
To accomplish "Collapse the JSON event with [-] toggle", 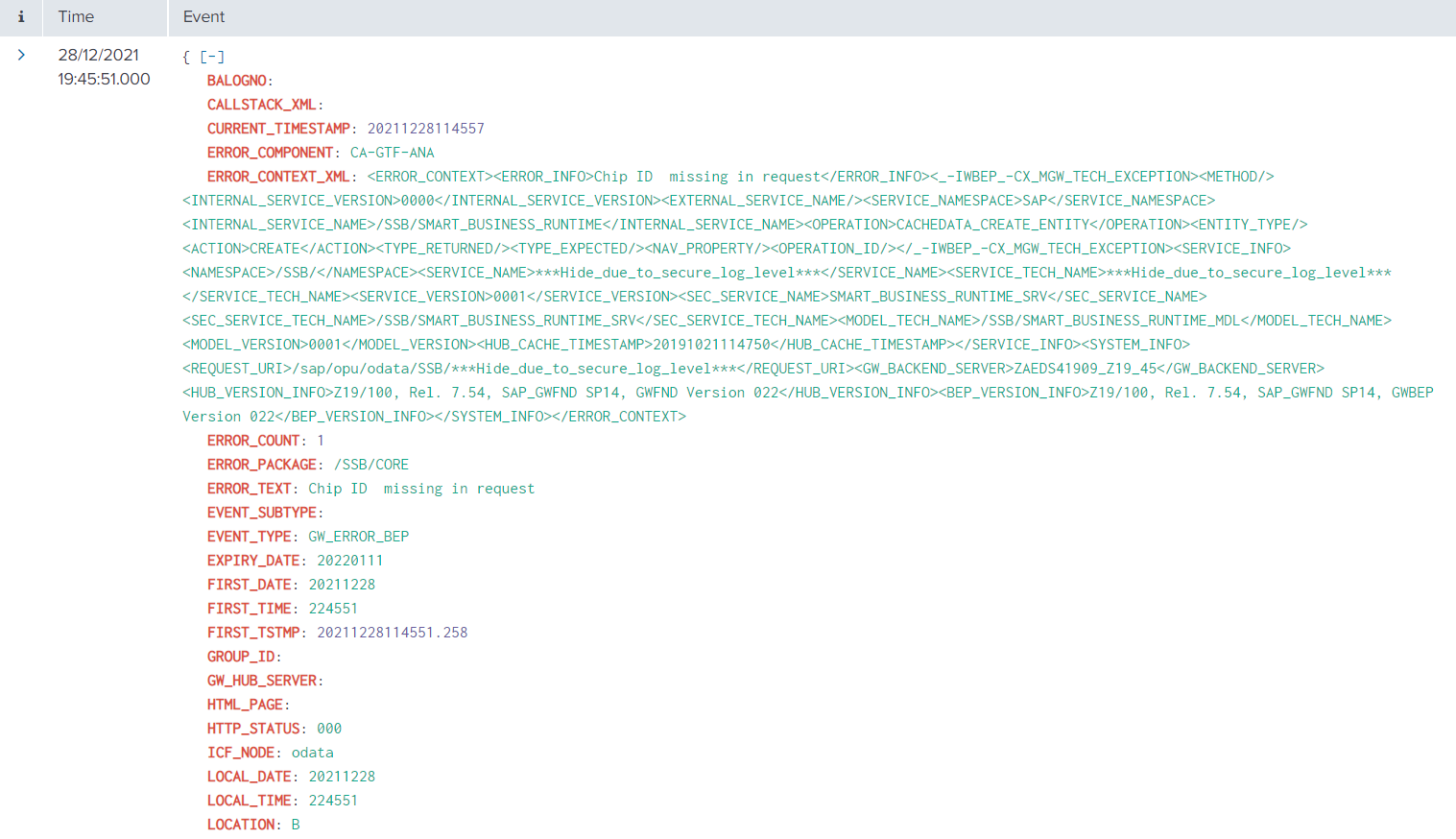I will pos(212,57).
